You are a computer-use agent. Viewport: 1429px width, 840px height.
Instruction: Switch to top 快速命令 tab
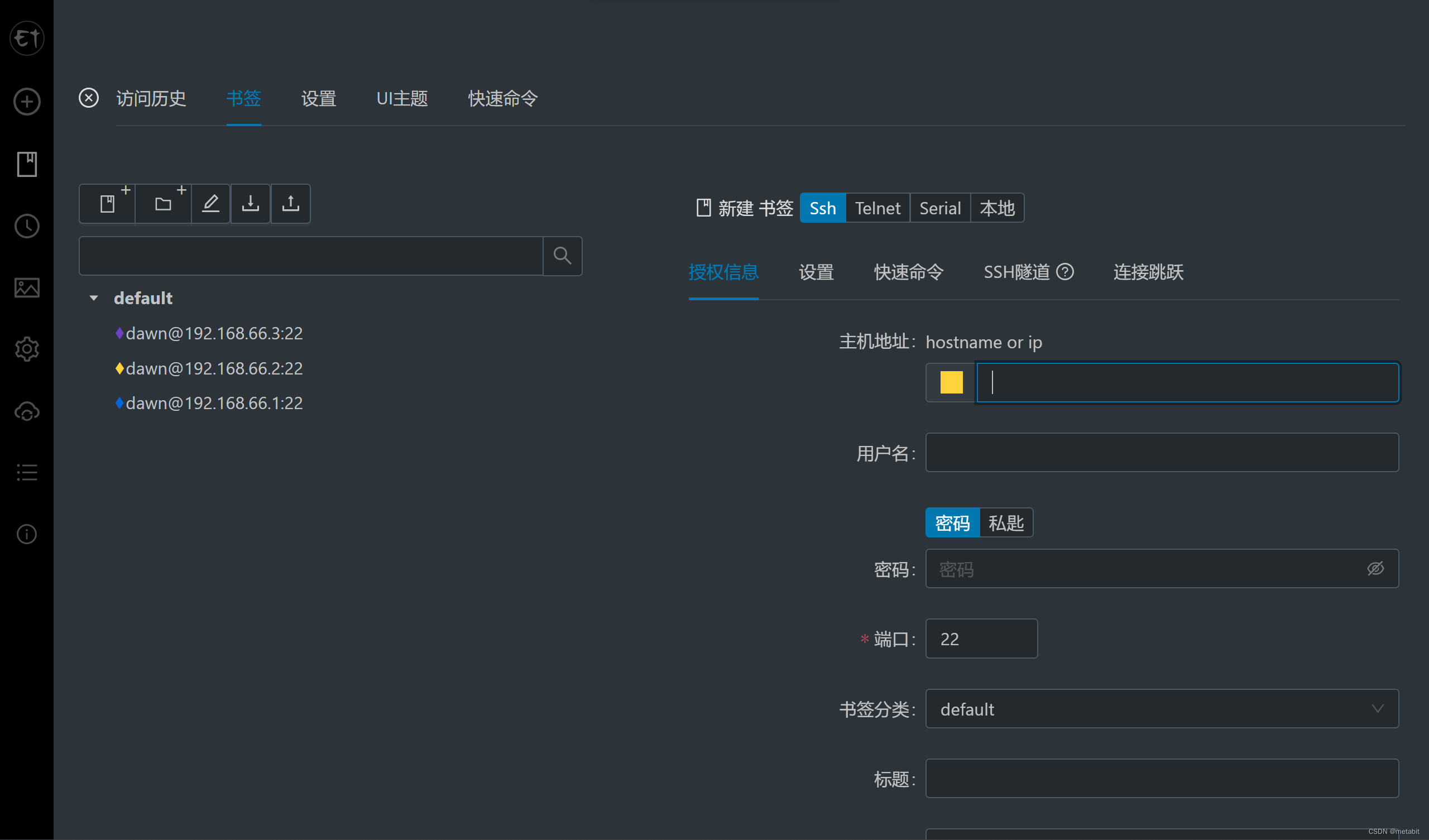tap(502, 99)
